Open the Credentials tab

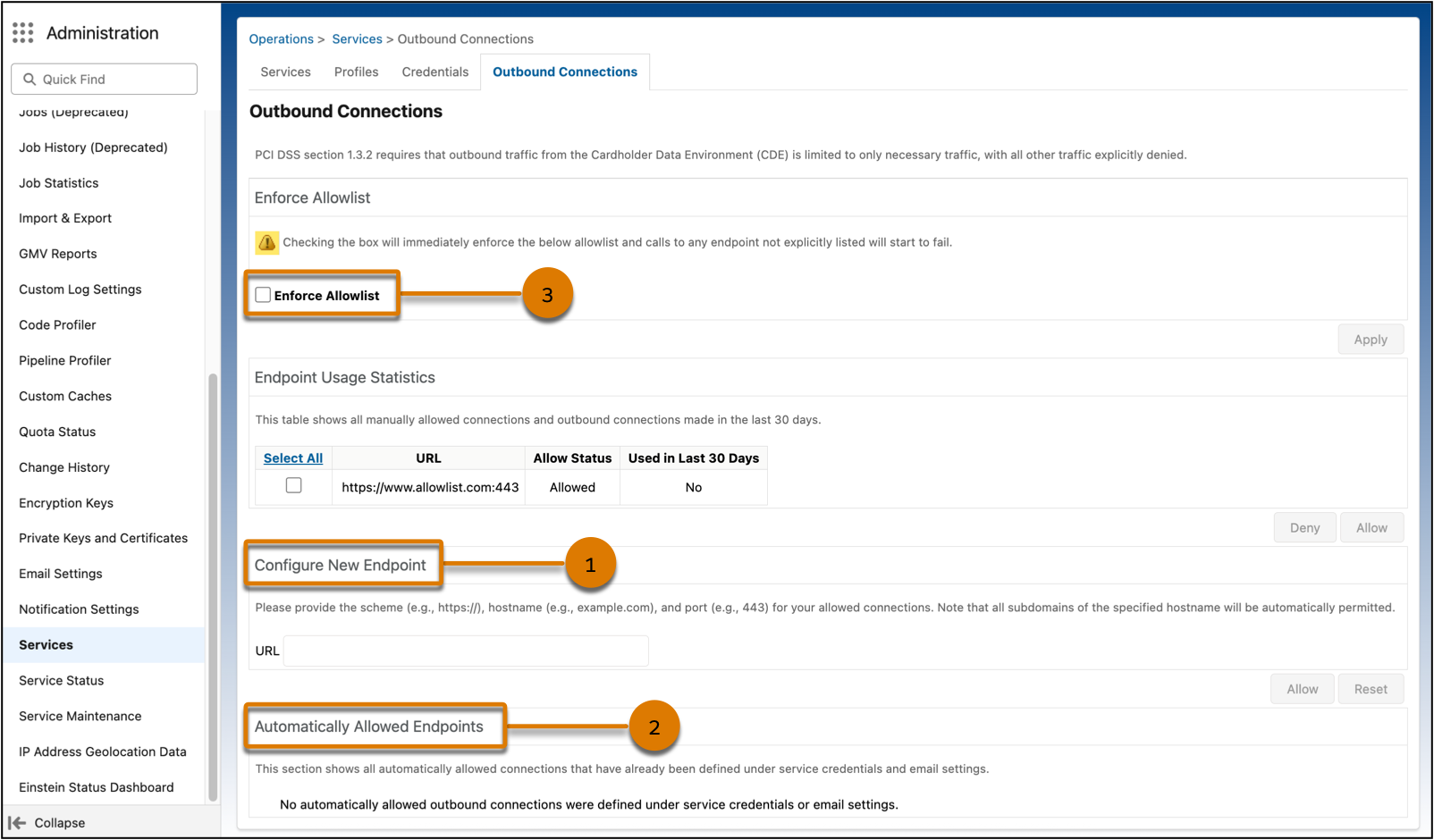435,72
